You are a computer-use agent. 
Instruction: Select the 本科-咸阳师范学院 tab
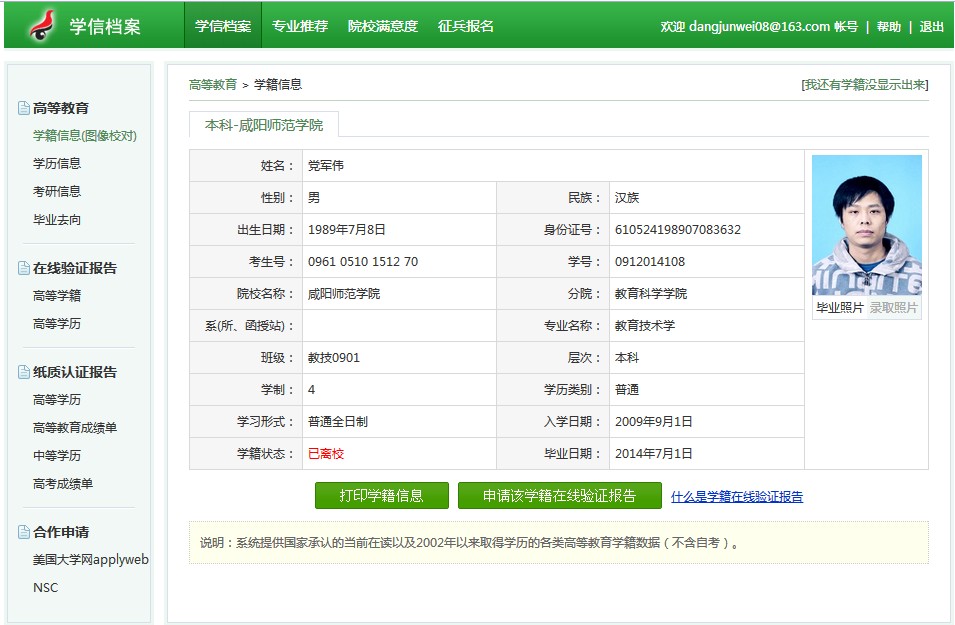[x=264, y=125]
